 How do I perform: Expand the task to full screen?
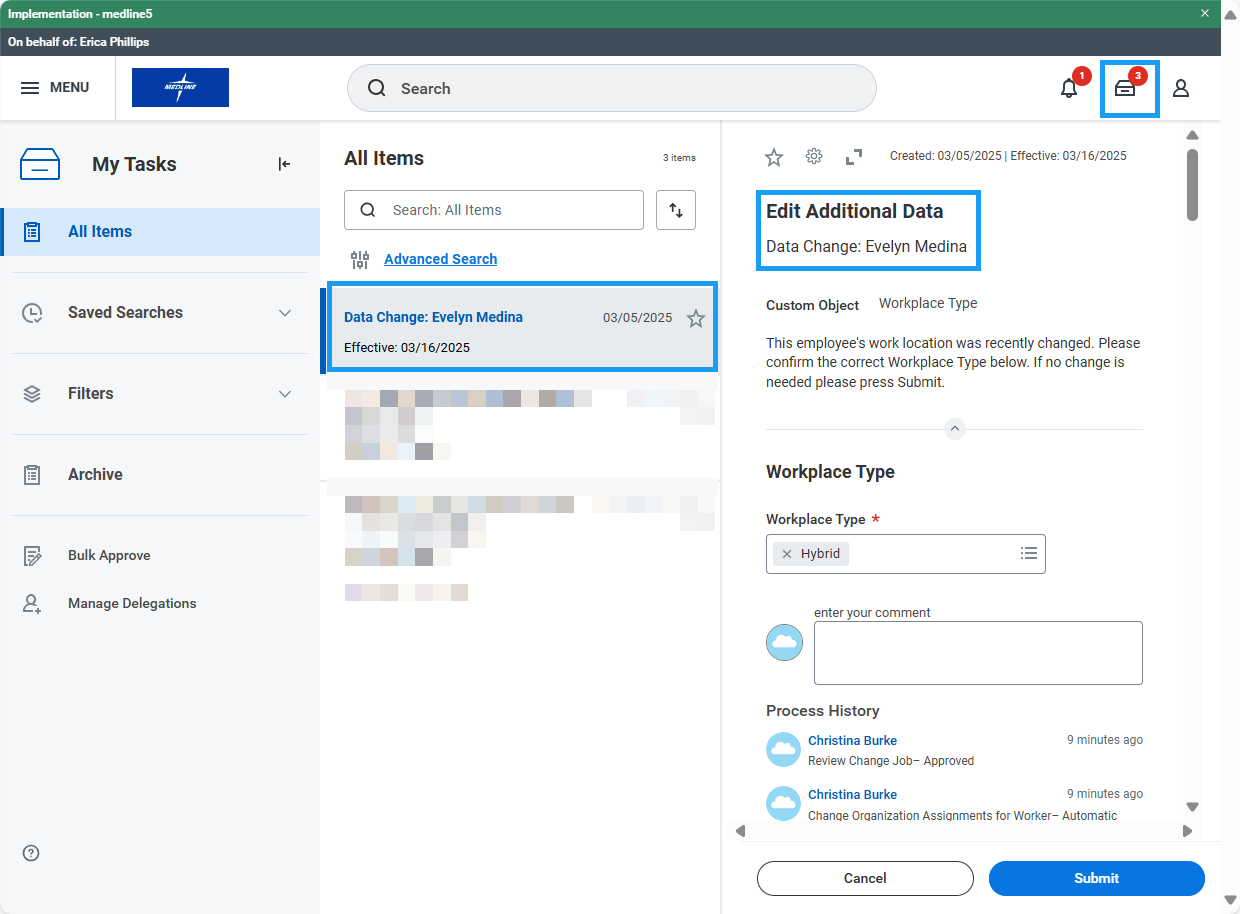[x=854, y=156]
